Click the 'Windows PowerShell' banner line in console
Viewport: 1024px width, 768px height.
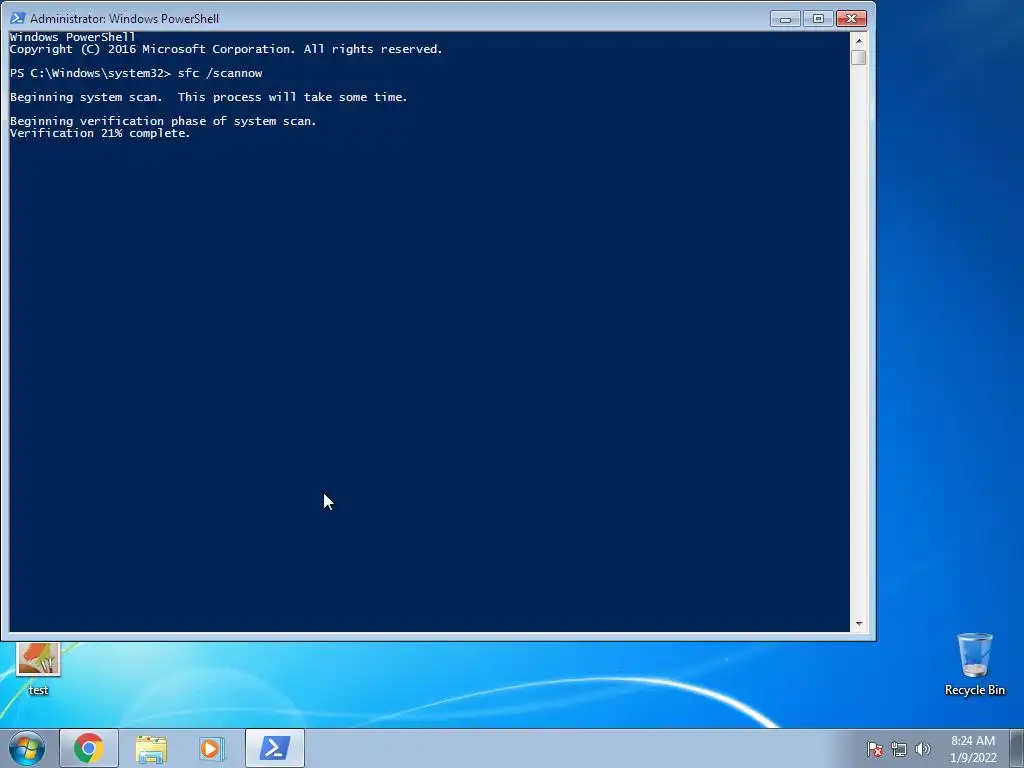click(72, 37)
